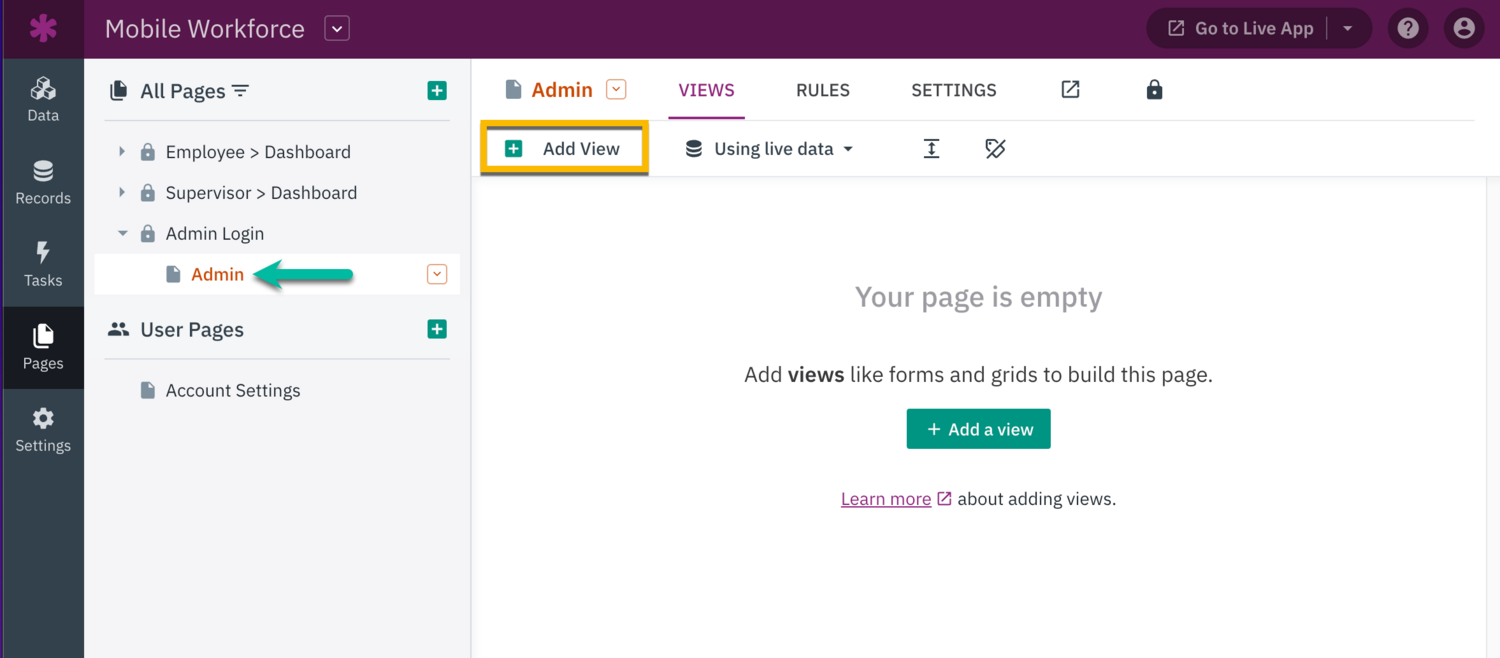View page login security via the lock icon
This screenshot has width=1500, height=658.
pyautogui.click(x=1154, y=89)
